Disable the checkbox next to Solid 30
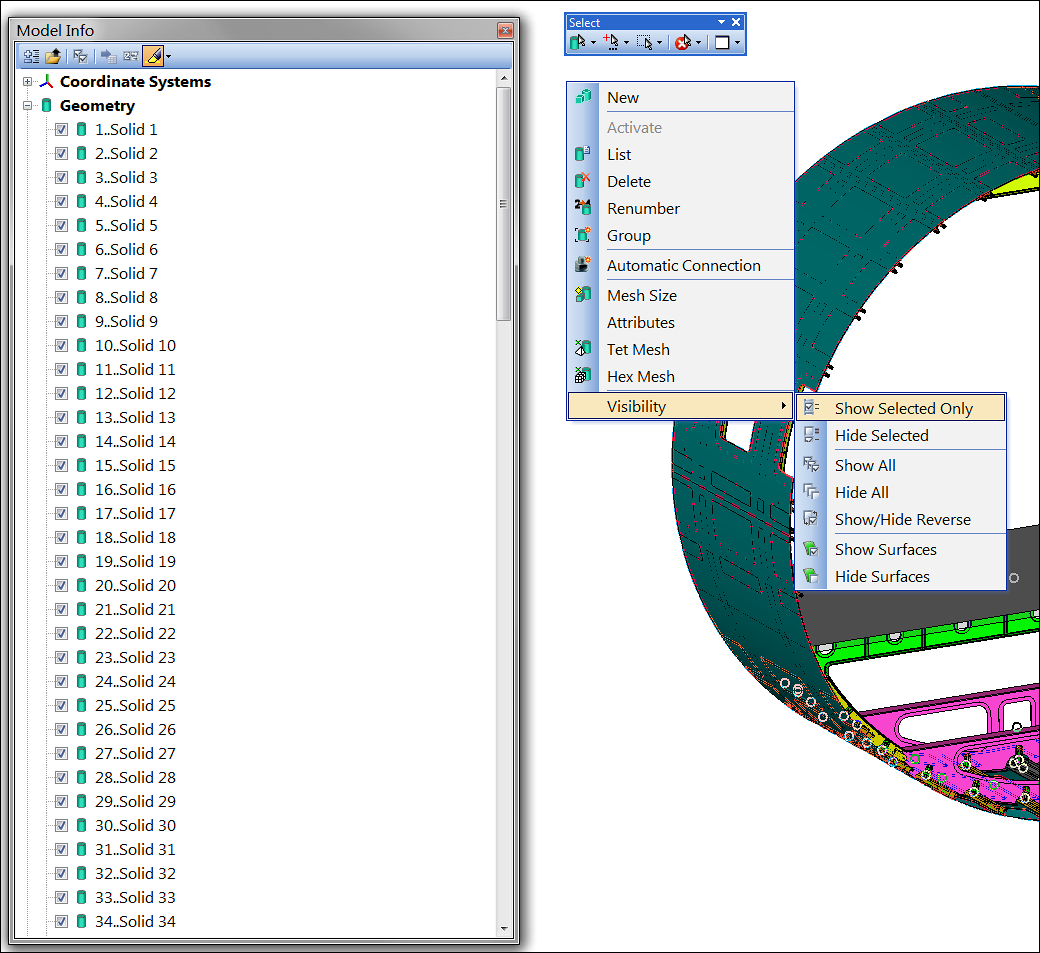 coord(61,825)
